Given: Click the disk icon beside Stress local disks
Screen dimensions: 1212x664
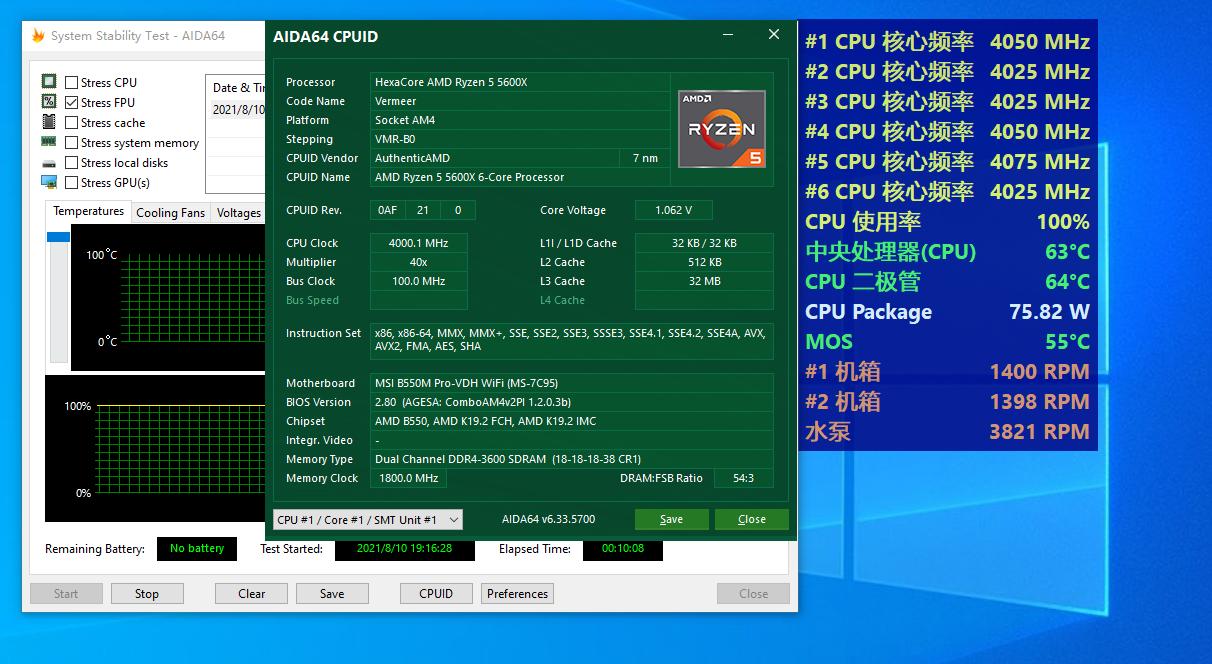Looking at the screenshot, I should coord(49,163).
